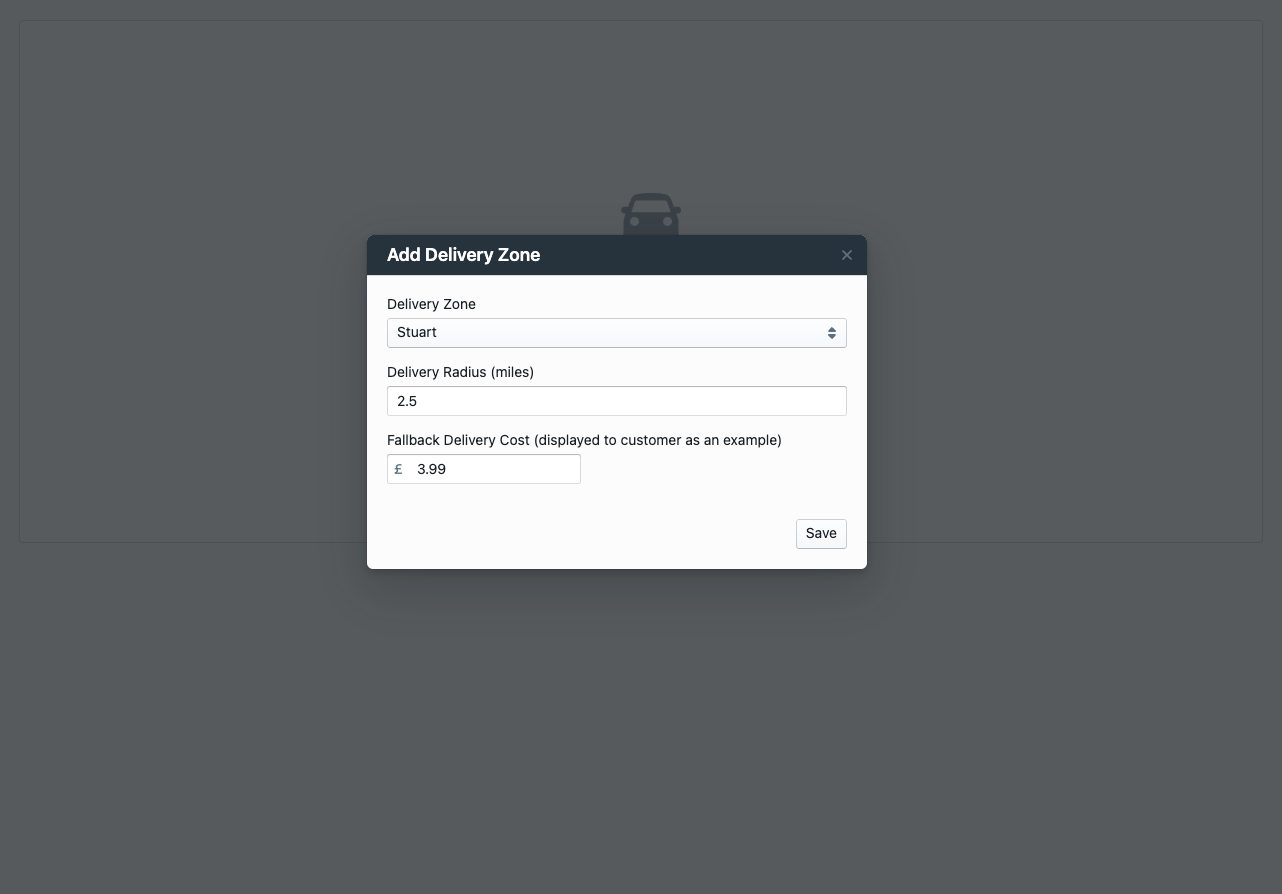Open the Delivery Zone dropdown showing Stuart
This screenshot has width=1282, height=894.
click(x=616, y=333)
